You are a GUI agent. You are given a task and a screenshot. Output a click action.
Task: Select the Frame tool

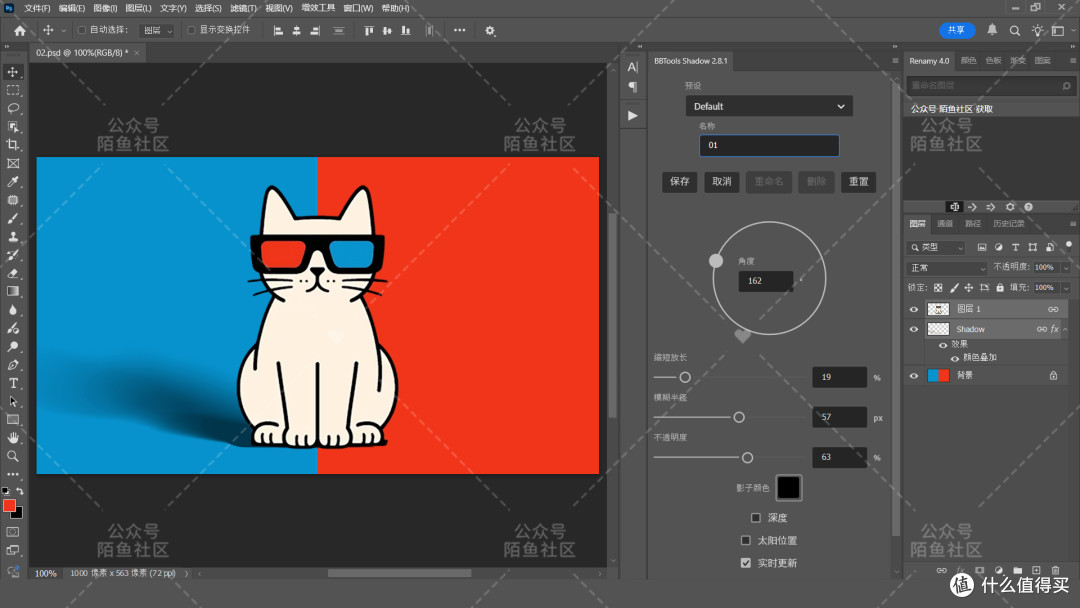[13, 163]
